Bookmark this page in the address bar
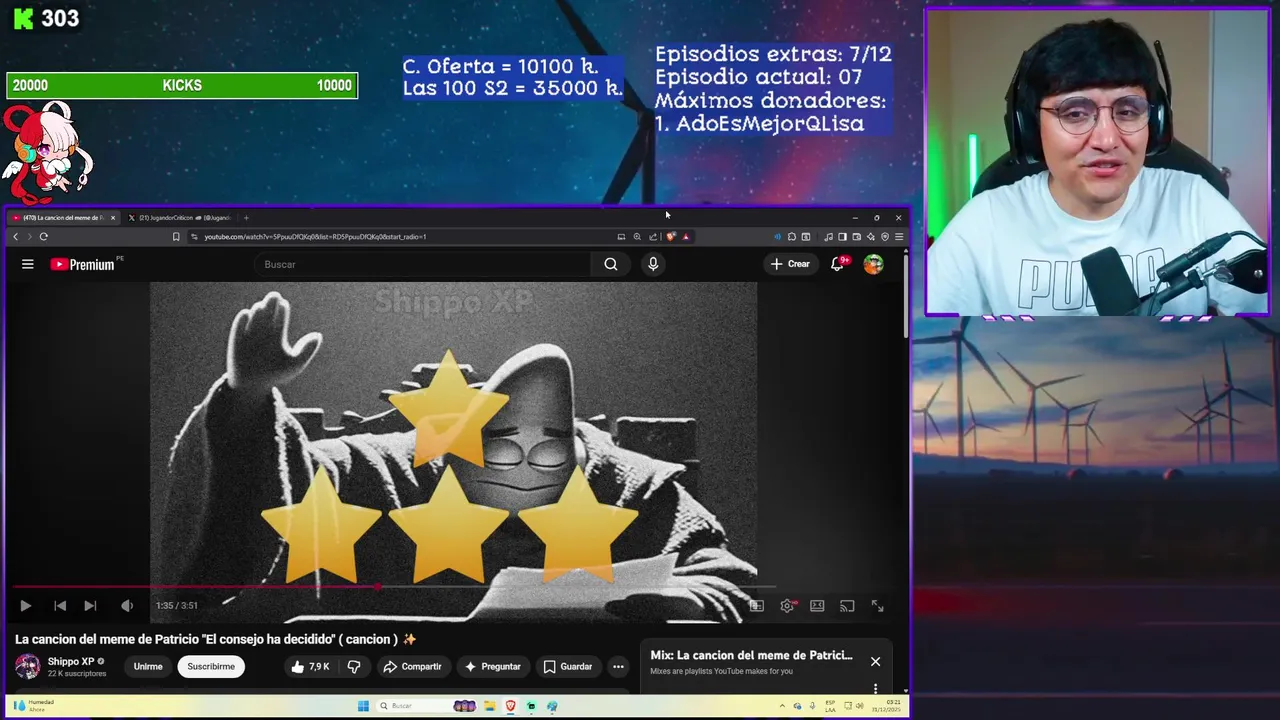Image resolution: width=1280 pixels, height=720 pixels. tap(176, 237)
